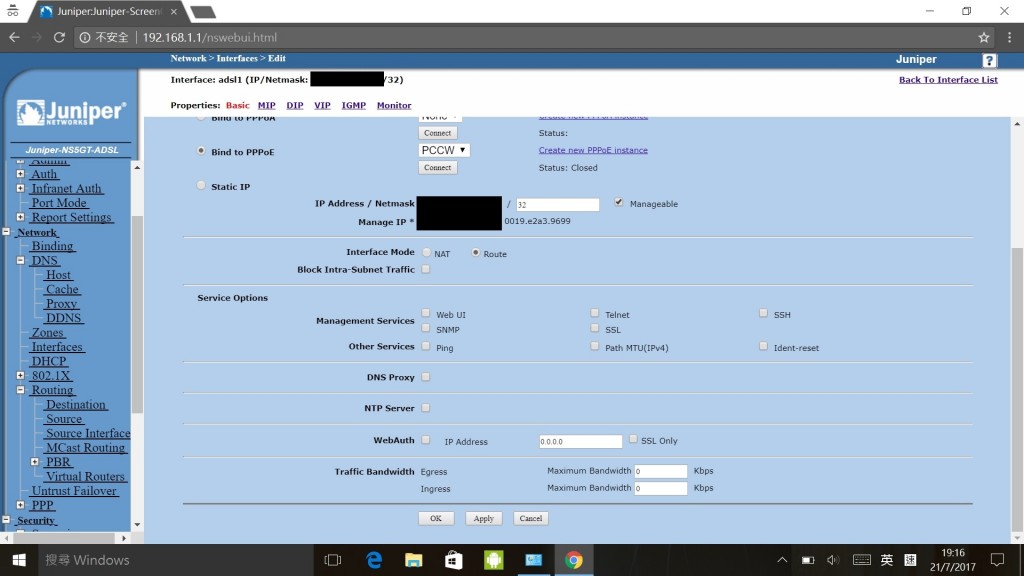Open Task View on the taskbar
The height and width of the screenshot is (576, 1024).
[x=332, y=560]
